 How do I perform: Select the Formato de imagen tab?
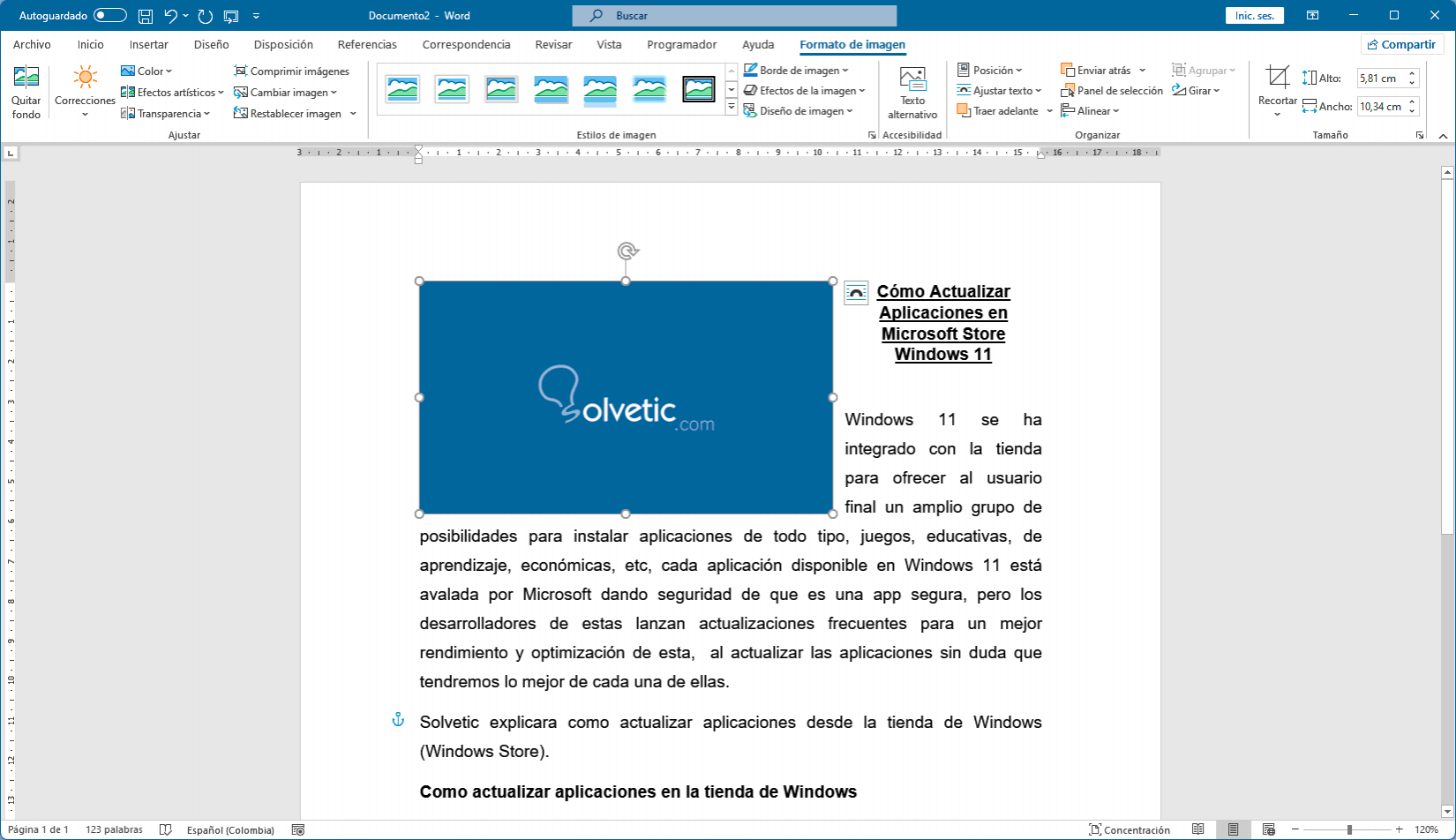tap(852, 44)
